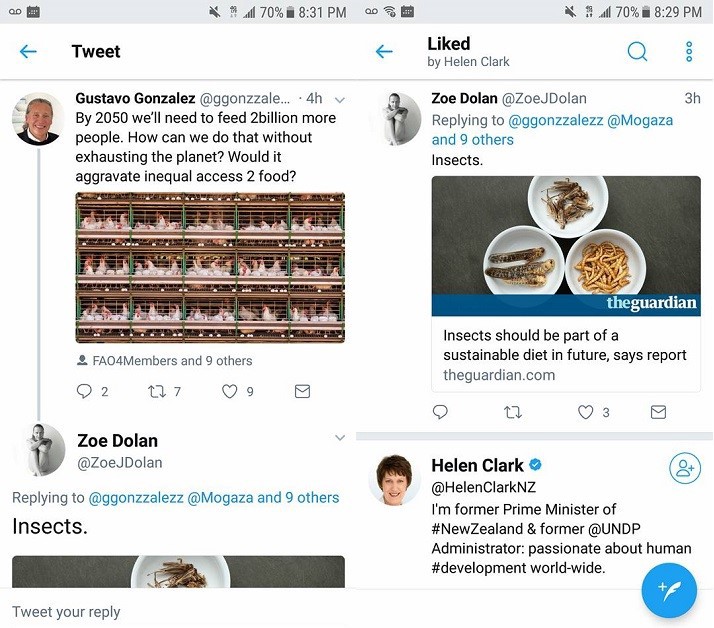Image resolution: width=714 pixels, height=628 pixels.
Task: Like Gustavo Gonzalez's tweet
Action: 230,392
